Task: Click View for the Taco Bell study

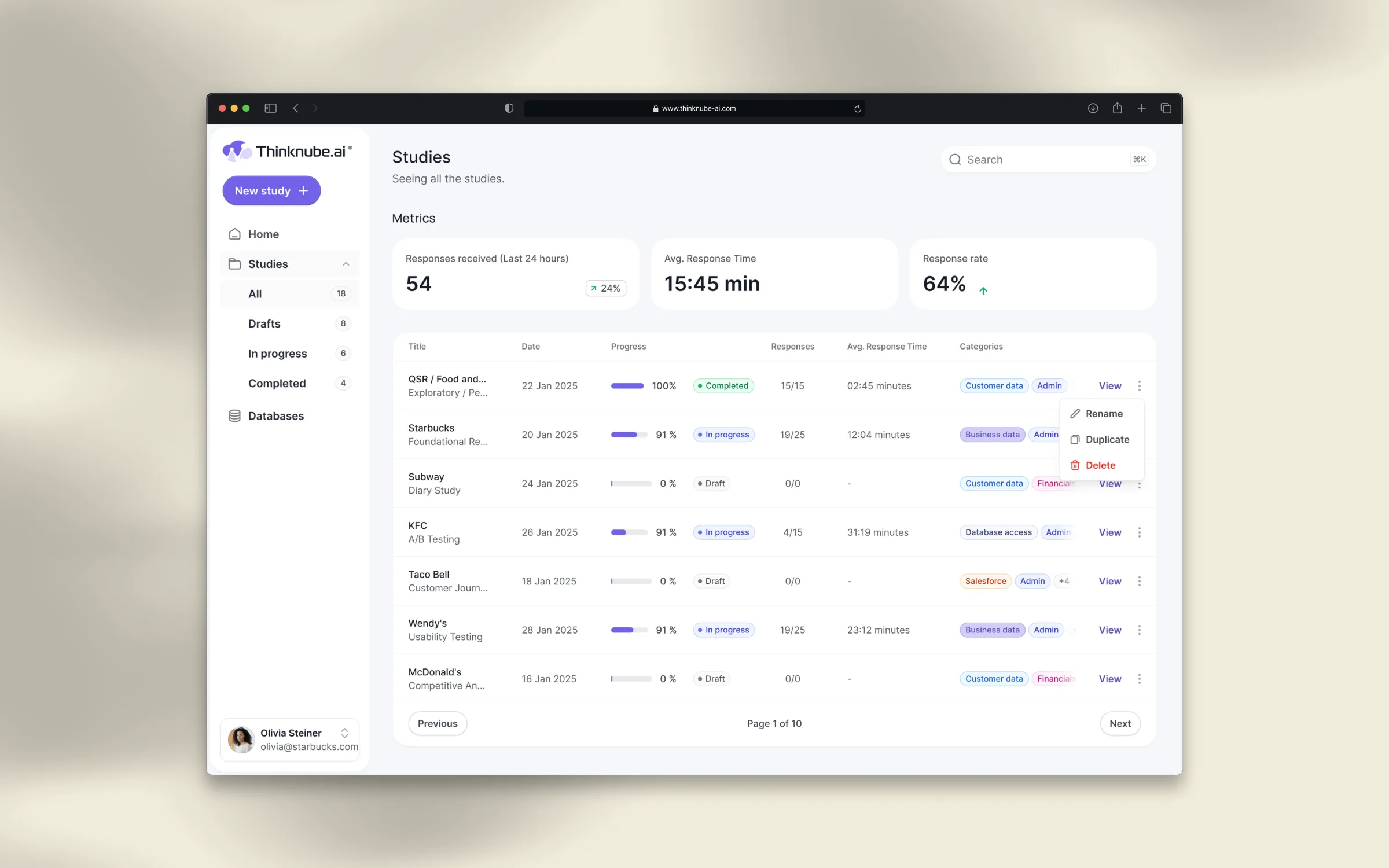Action: [1109, 581]
